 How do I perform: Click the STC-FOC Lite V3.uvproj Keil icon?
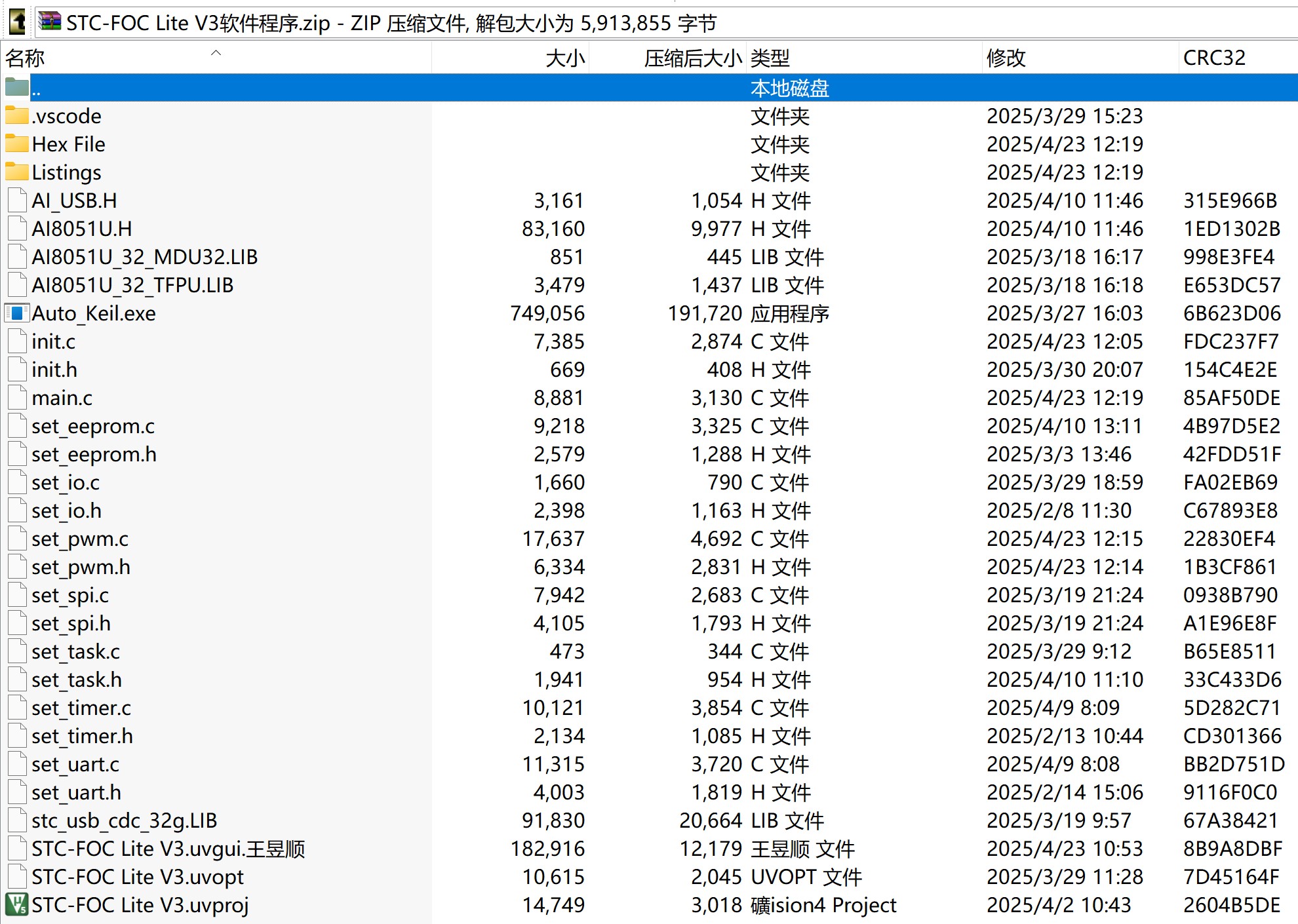coord(17,905)
